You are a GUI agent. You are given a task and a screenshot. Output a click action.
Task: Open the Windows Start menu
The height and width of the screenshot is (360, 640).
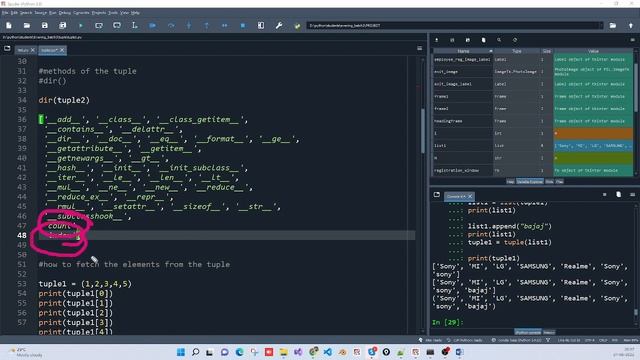click(x=181, y=352)
